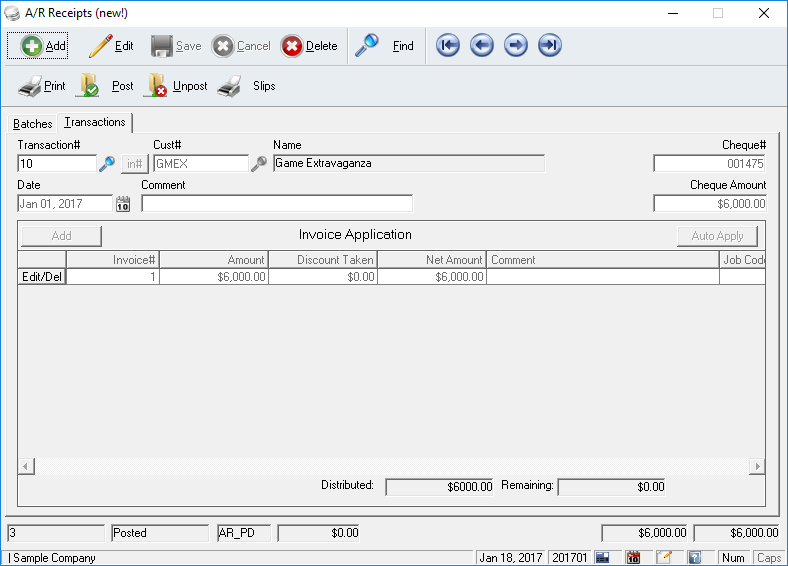Unpost the batch using Unpost button
This screenshot has height=566, width=788.
tap(176, 87)
